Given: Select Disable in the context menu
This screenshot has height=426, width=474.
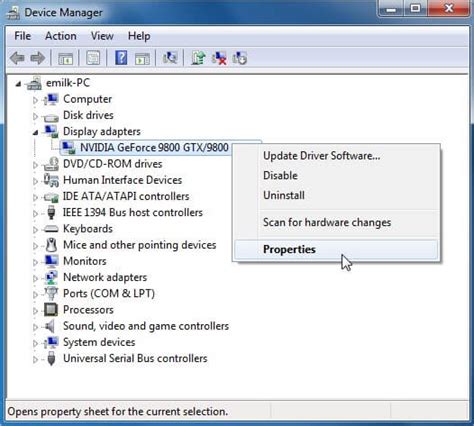Looking at the screenshot, I should [x=280, y=175].
